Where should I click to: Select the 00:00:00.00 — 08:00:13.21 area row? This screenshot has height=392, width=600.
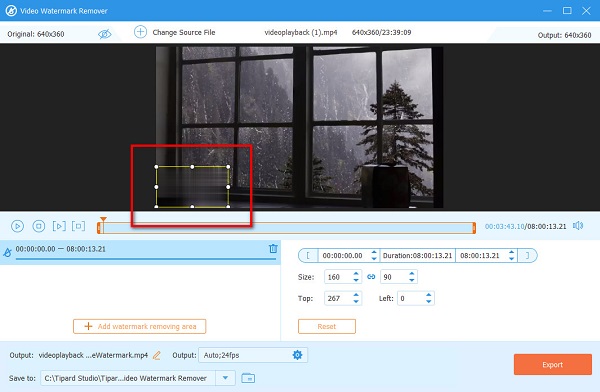pos(140,252)
